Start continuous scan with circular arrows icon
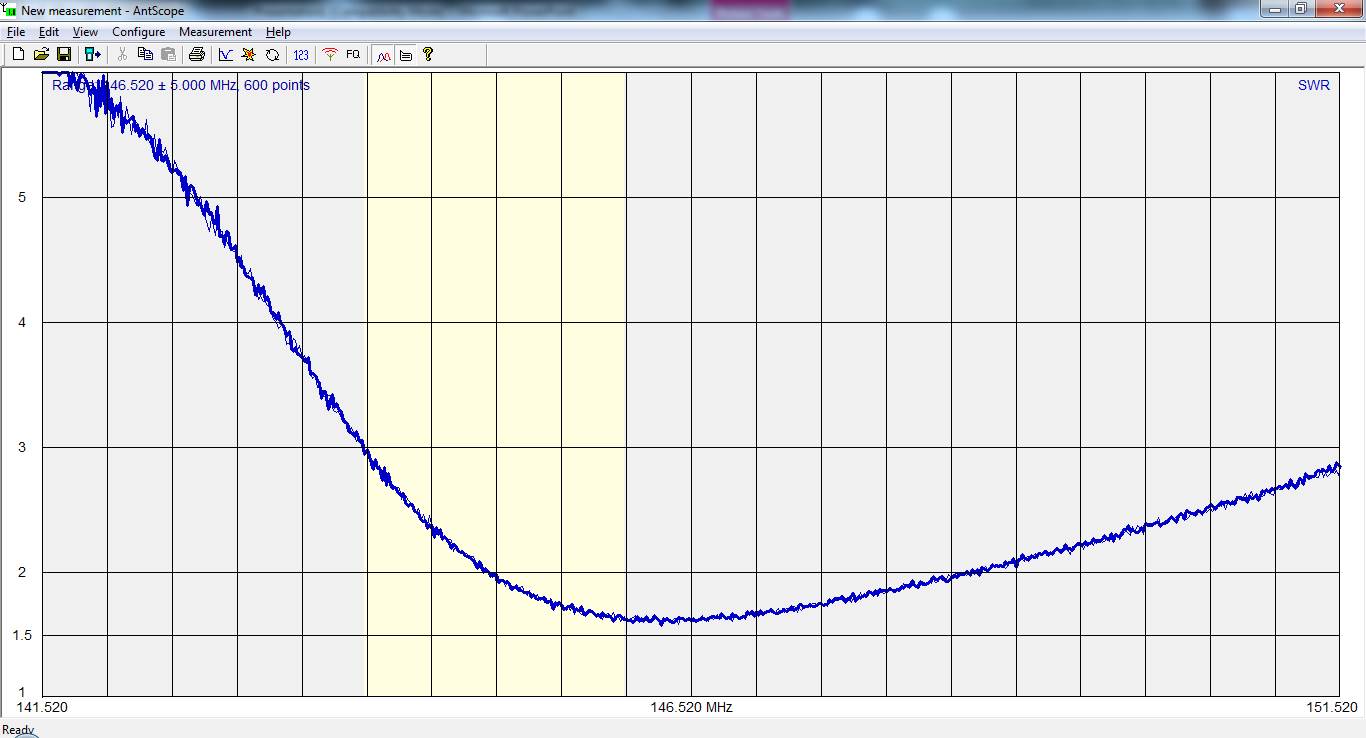This screenshot has width=1366, height=738. tap(272, 55)
